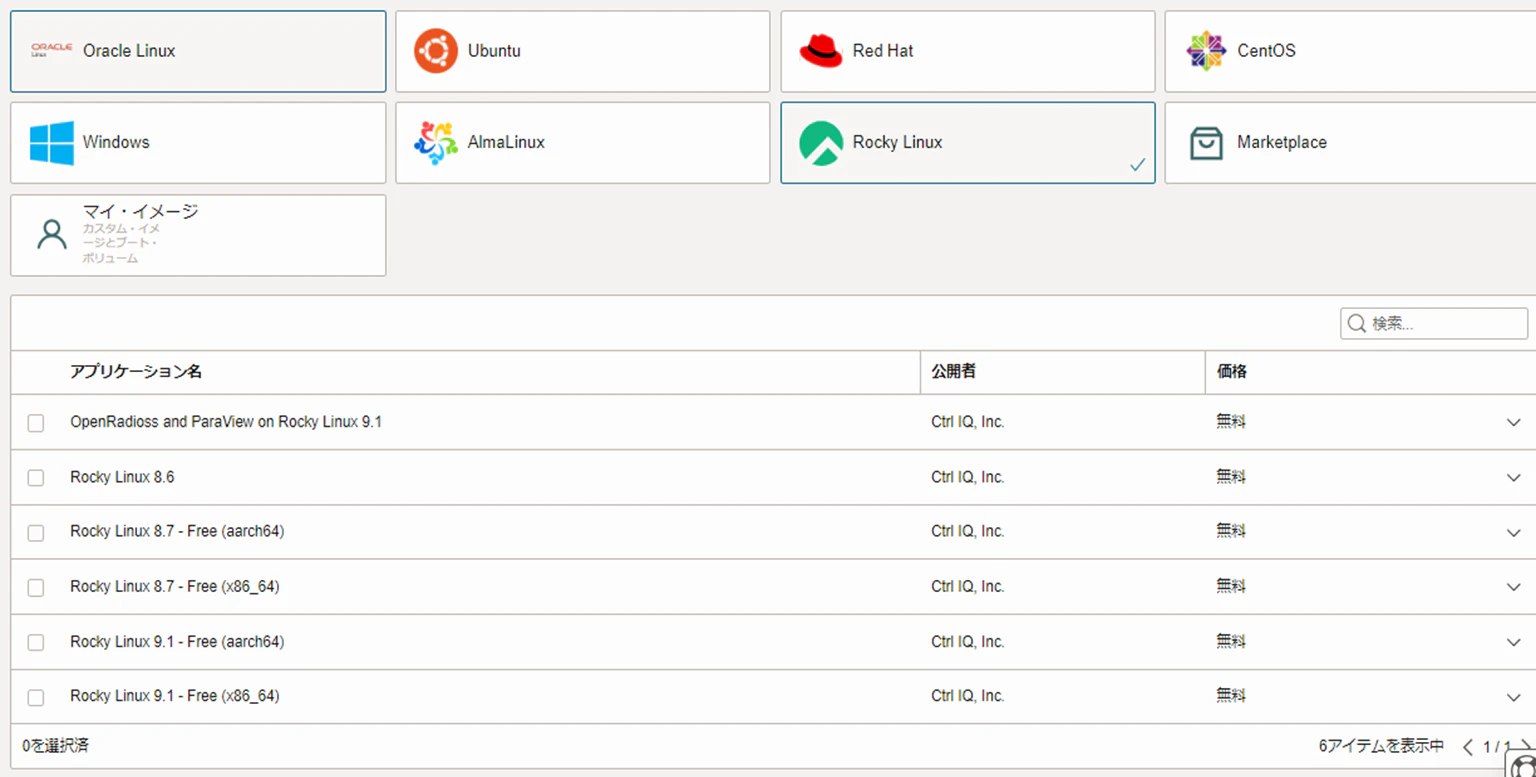
Task: Choose the Ubuntu image tile
Action: point(583,51)
